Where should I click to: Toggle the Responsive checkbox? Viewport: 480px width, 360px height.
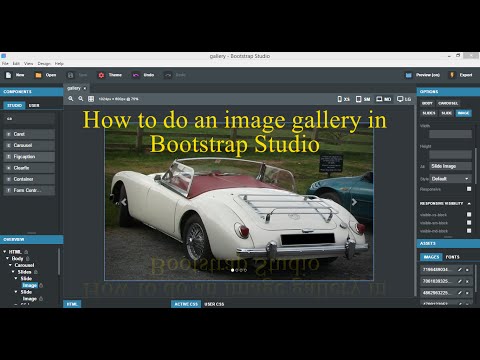click(469, 189)
